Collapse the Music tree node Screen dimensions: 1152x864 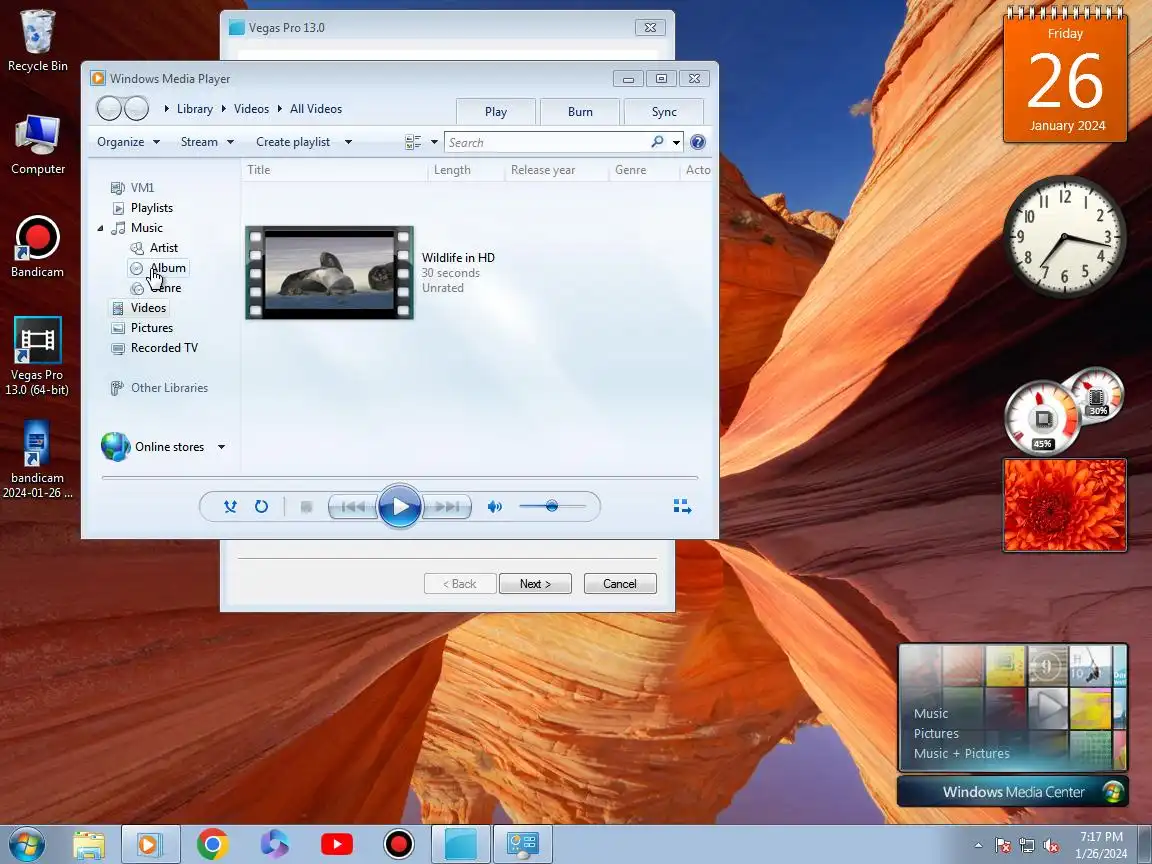click(101, 228)
